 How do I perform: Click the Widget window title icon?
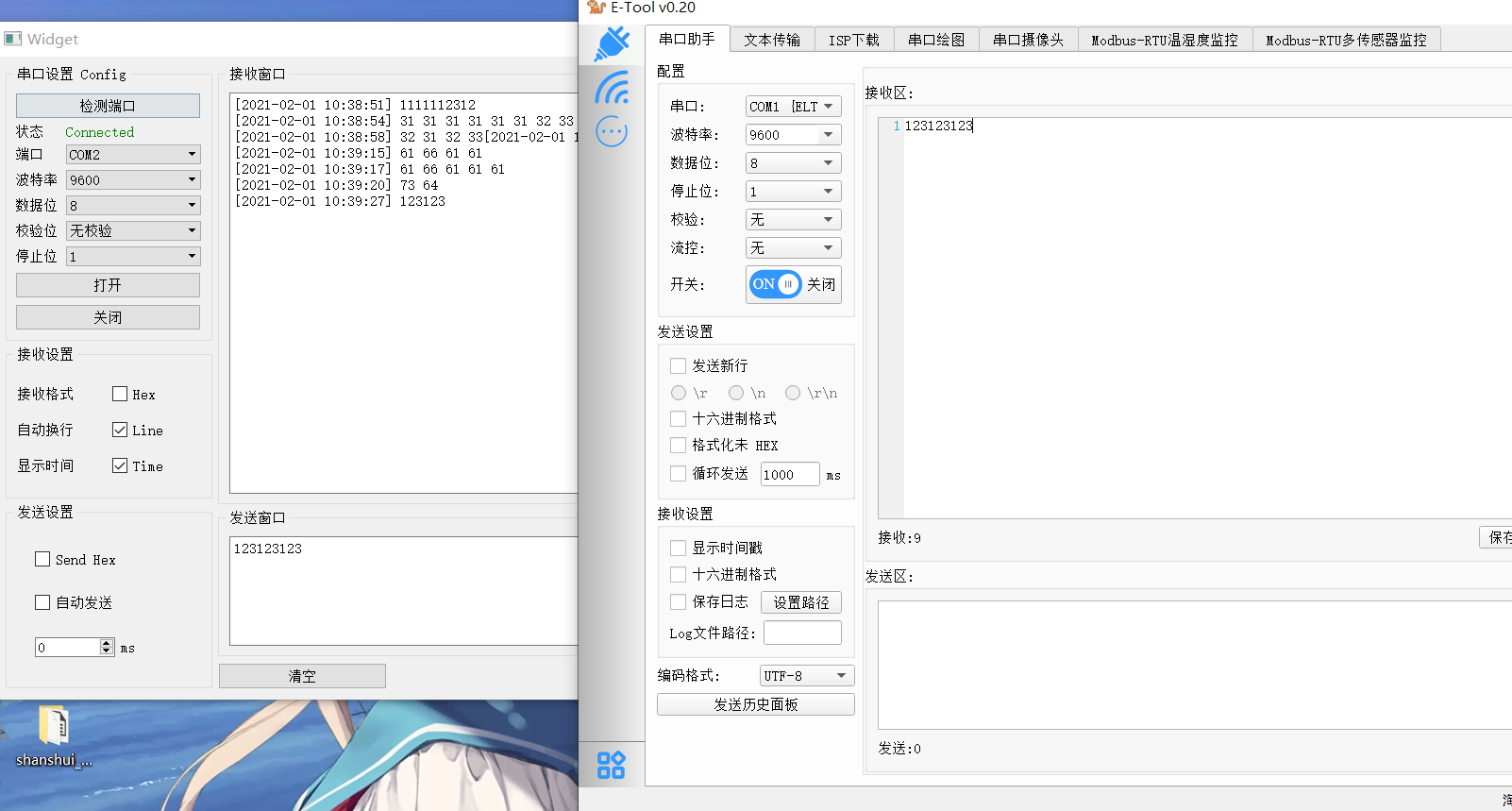[12, 39]
